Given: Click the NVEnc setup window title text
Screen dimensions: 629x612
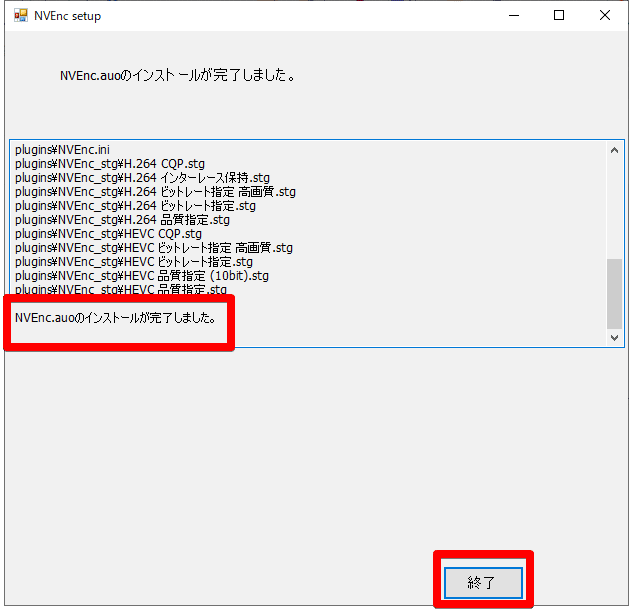Looking at the screenshot, I should click(x=67, y=16).
